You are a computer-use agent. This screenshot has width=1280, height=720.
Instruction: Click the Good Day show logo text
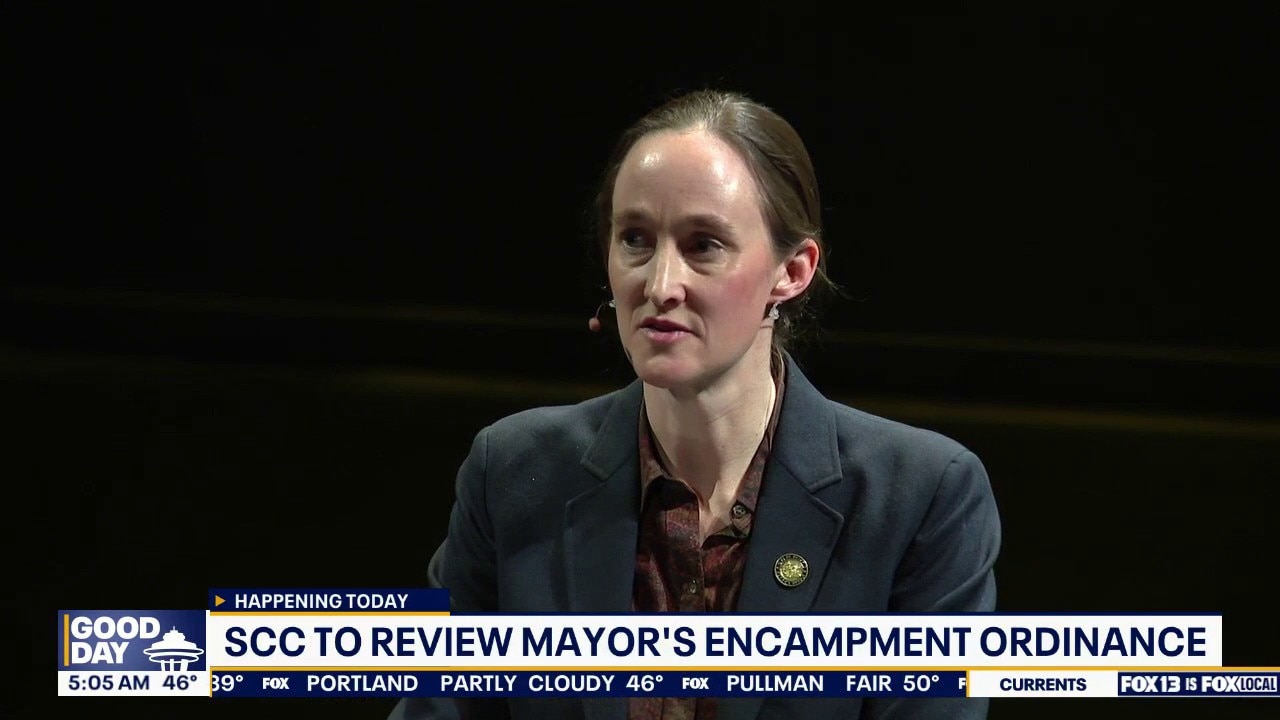point(112,640)
